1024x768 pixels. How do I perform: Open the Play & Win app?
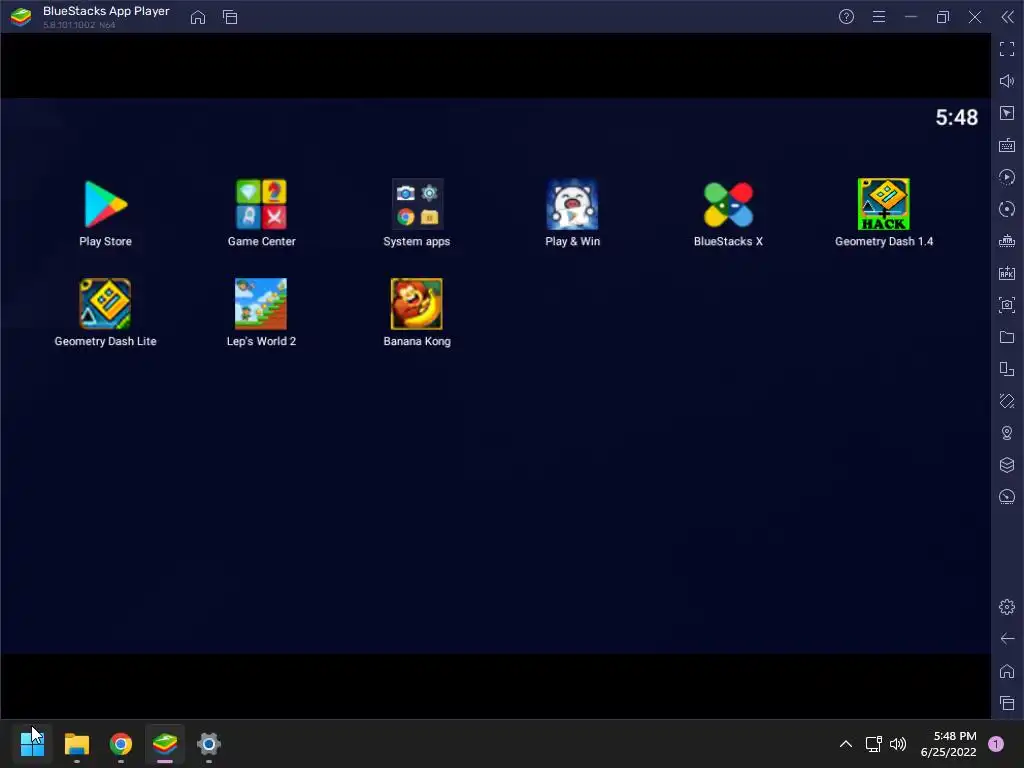click(572, 205)
